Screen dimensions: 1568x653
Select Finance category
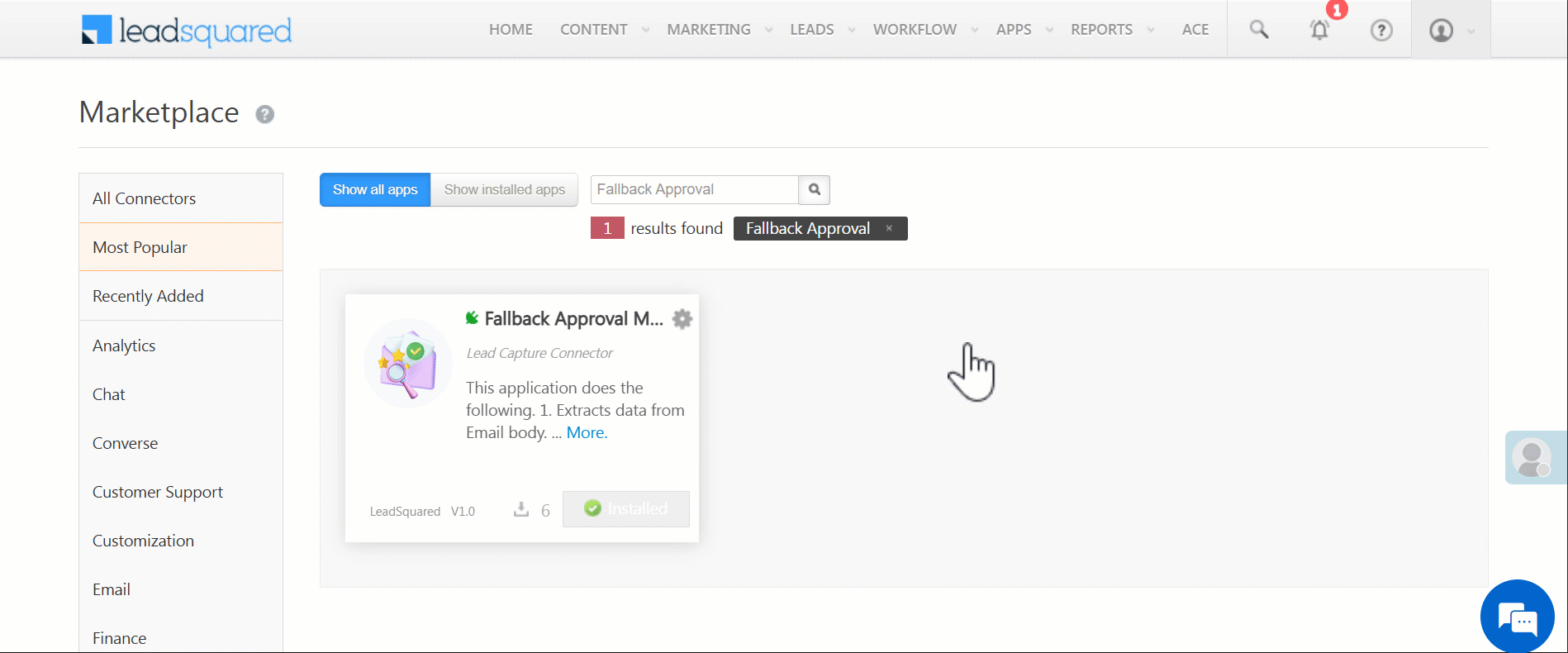coord(181,638)
